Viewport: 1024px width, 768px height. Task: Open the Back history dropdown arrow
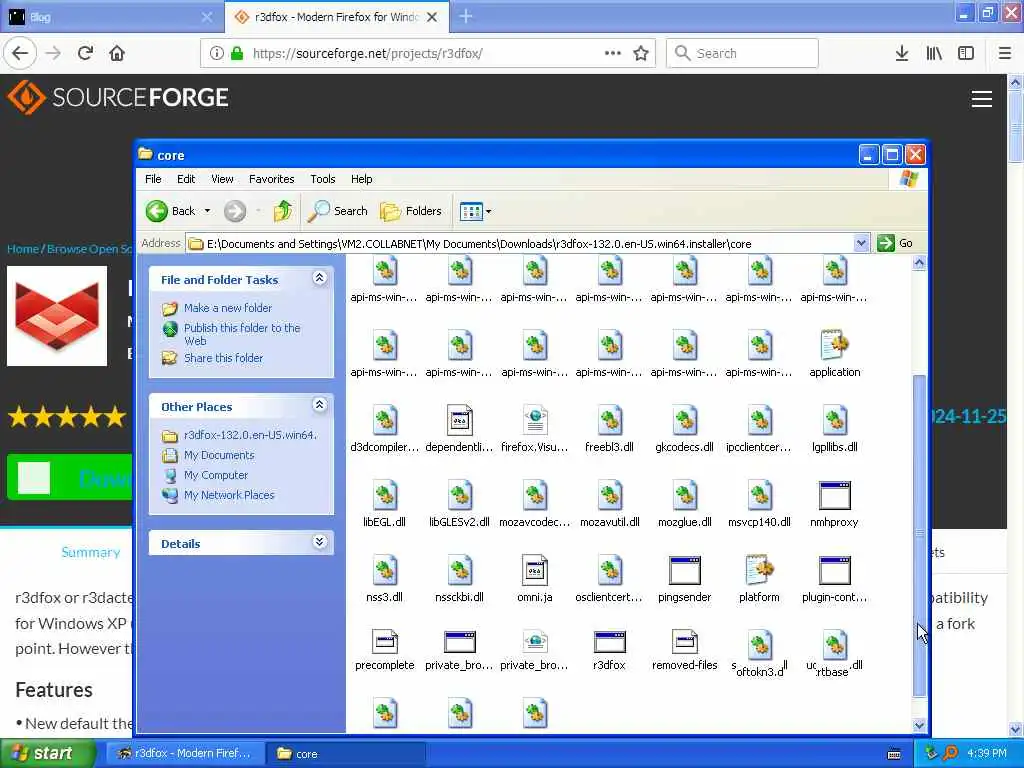208,211
